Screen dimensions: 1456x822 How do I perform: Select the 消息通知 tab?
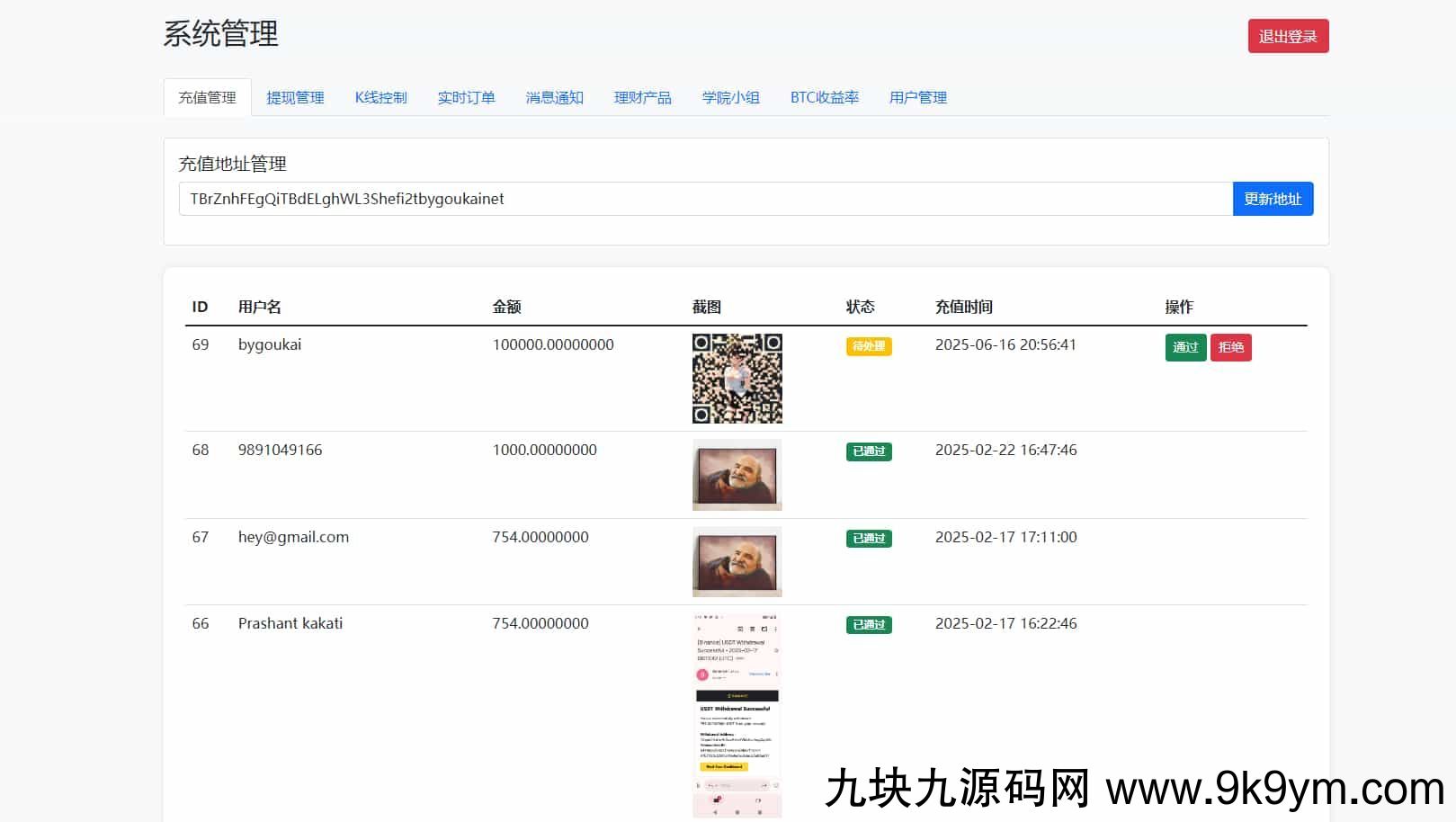pyautogui.click(x=554, y=97)
